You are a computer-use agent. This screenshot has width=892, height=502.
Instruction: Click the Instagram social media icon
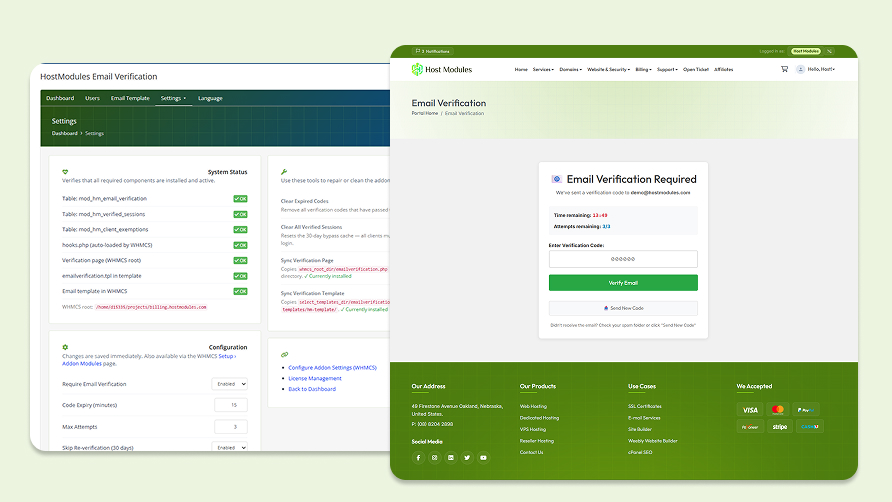(x=435, y=458)
